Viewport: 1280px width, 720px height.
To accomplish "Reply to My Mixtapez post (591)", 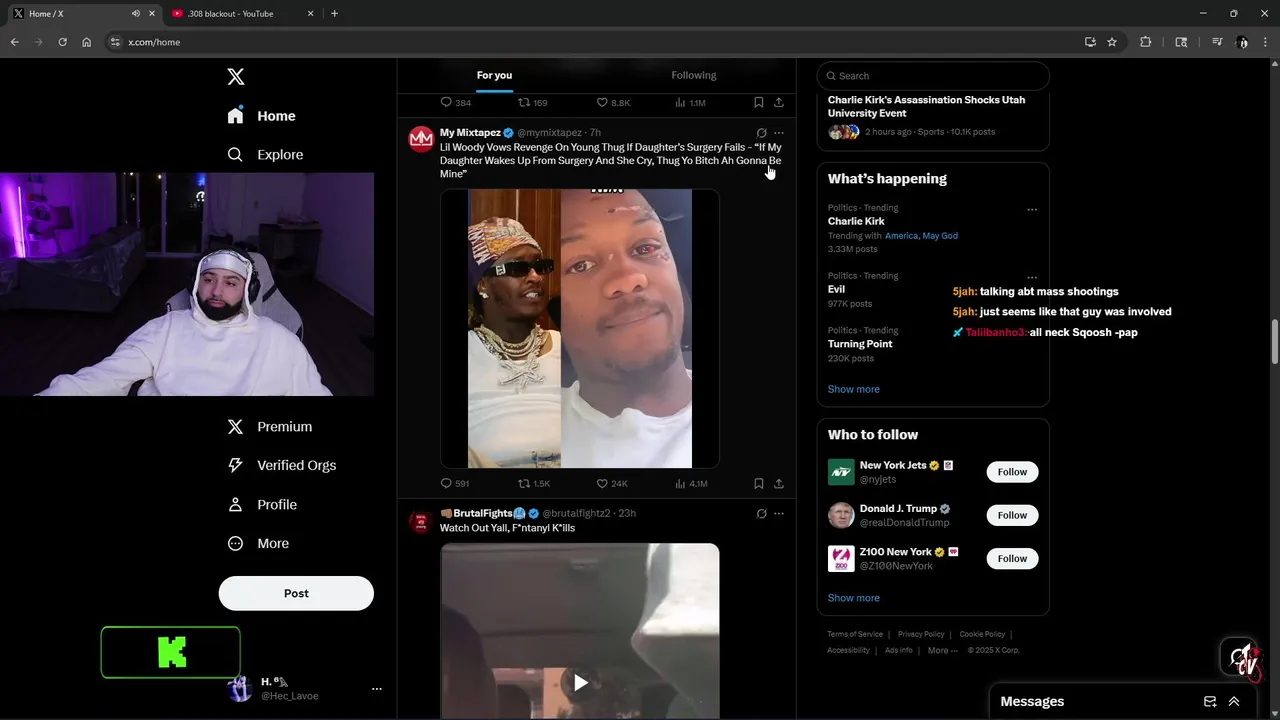I will (455, 484).
